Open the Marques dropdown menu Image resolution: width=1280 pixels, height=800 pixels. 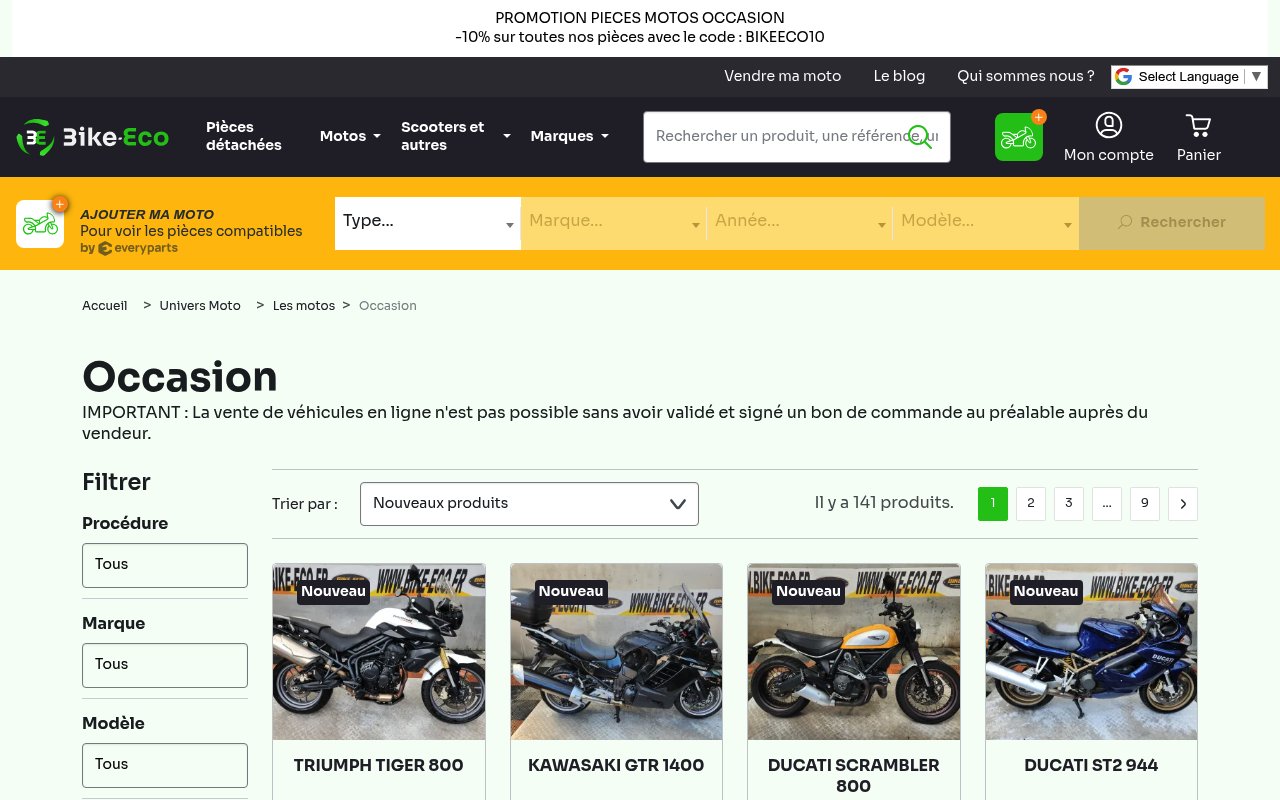(x=570, y=136)
